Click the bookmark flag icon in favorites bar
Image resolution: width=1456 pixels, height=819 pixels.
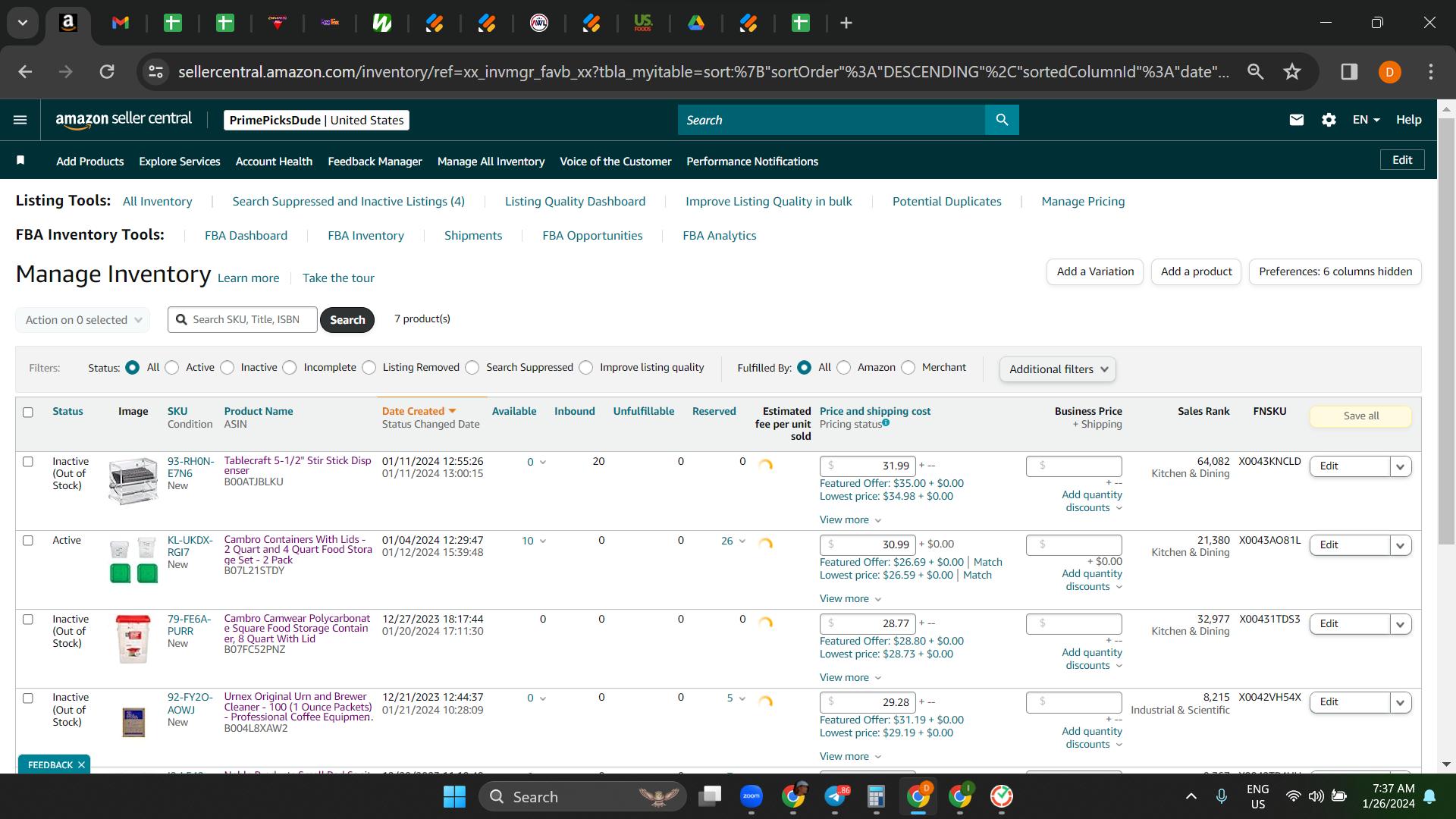(20, 161)
